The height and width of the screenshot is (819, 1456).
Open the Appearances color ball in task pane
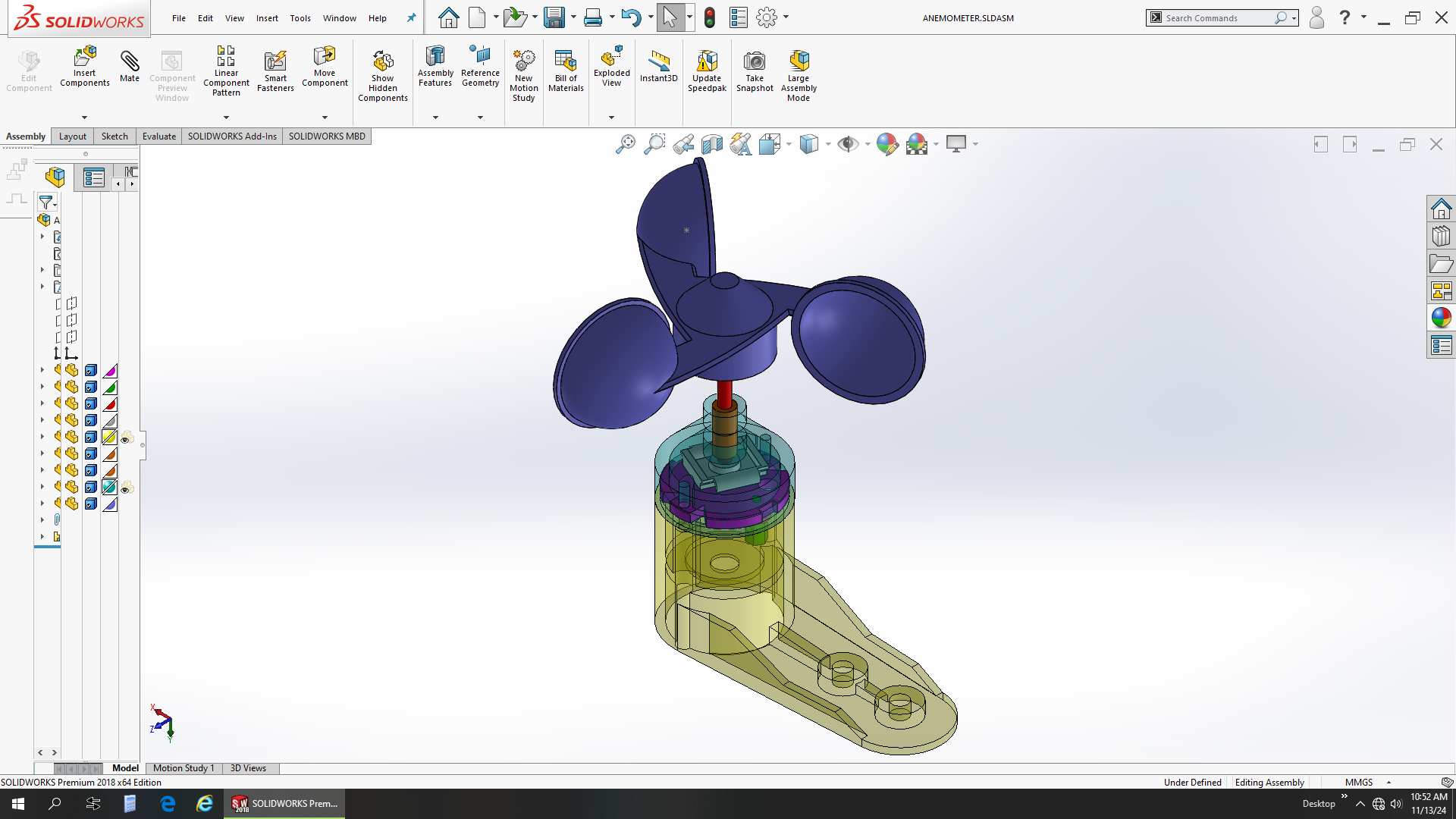[x=1441, y=318]
